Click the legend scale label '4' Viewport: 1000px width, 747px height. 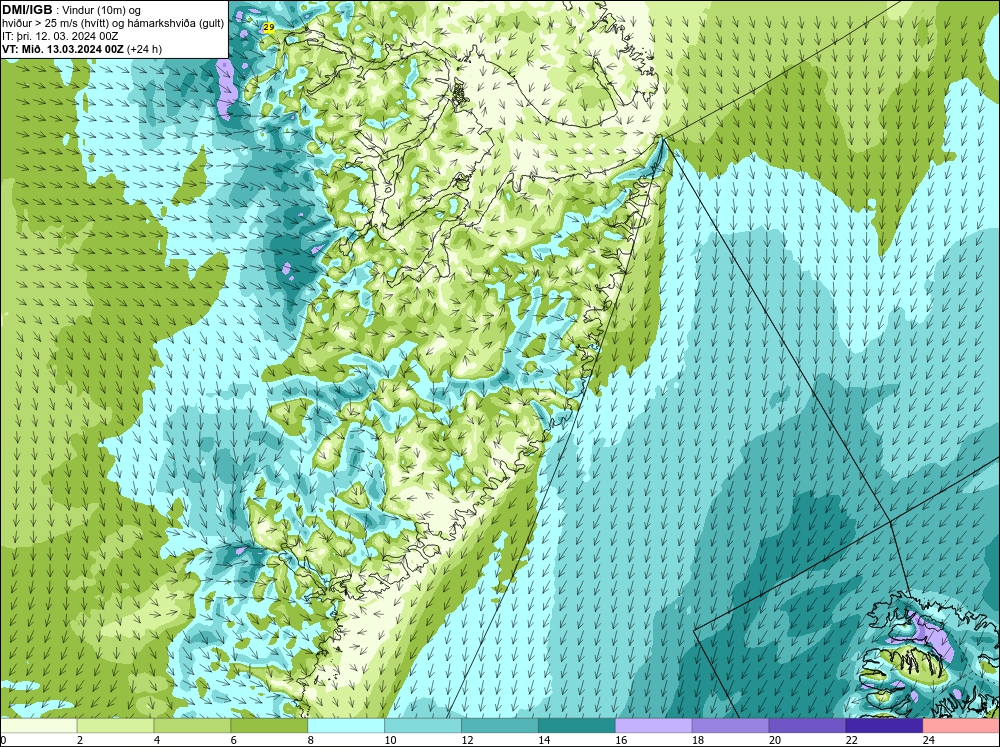tap(157, 740)
